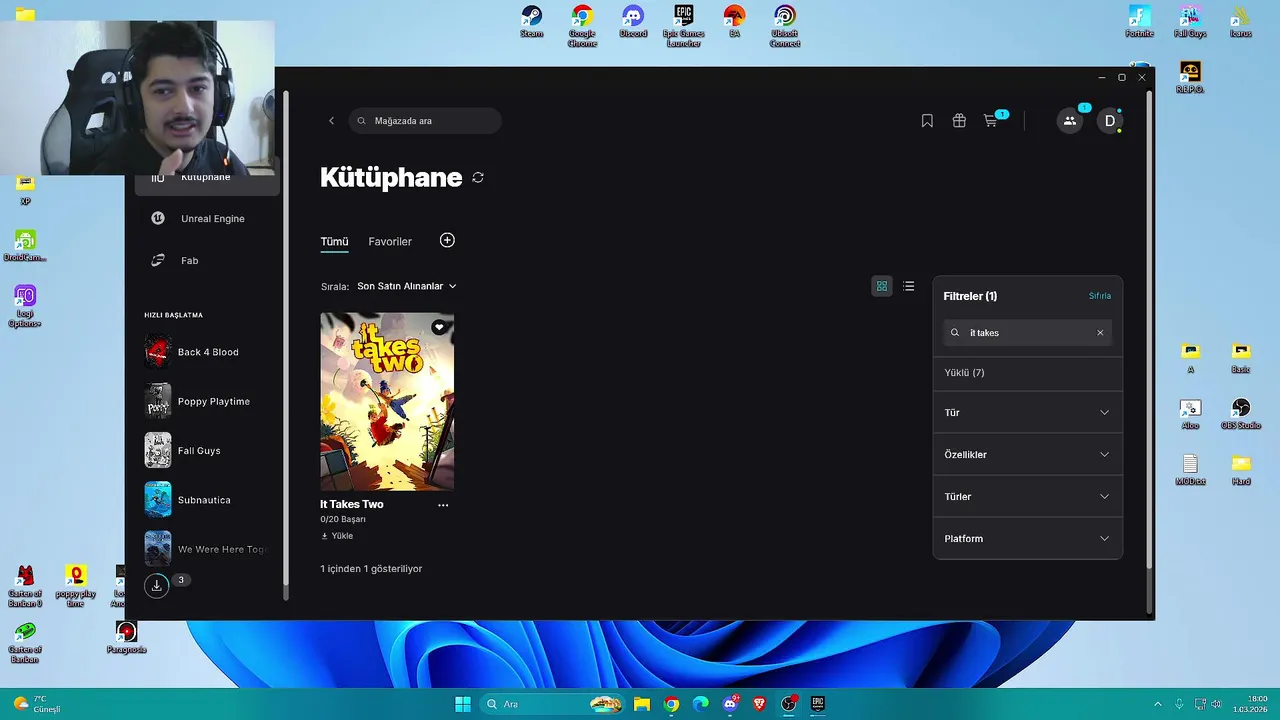Viewport: 1280px width, 720px height.
Task: Expand the Özellikler filter section
Action: coord(1027,454)
